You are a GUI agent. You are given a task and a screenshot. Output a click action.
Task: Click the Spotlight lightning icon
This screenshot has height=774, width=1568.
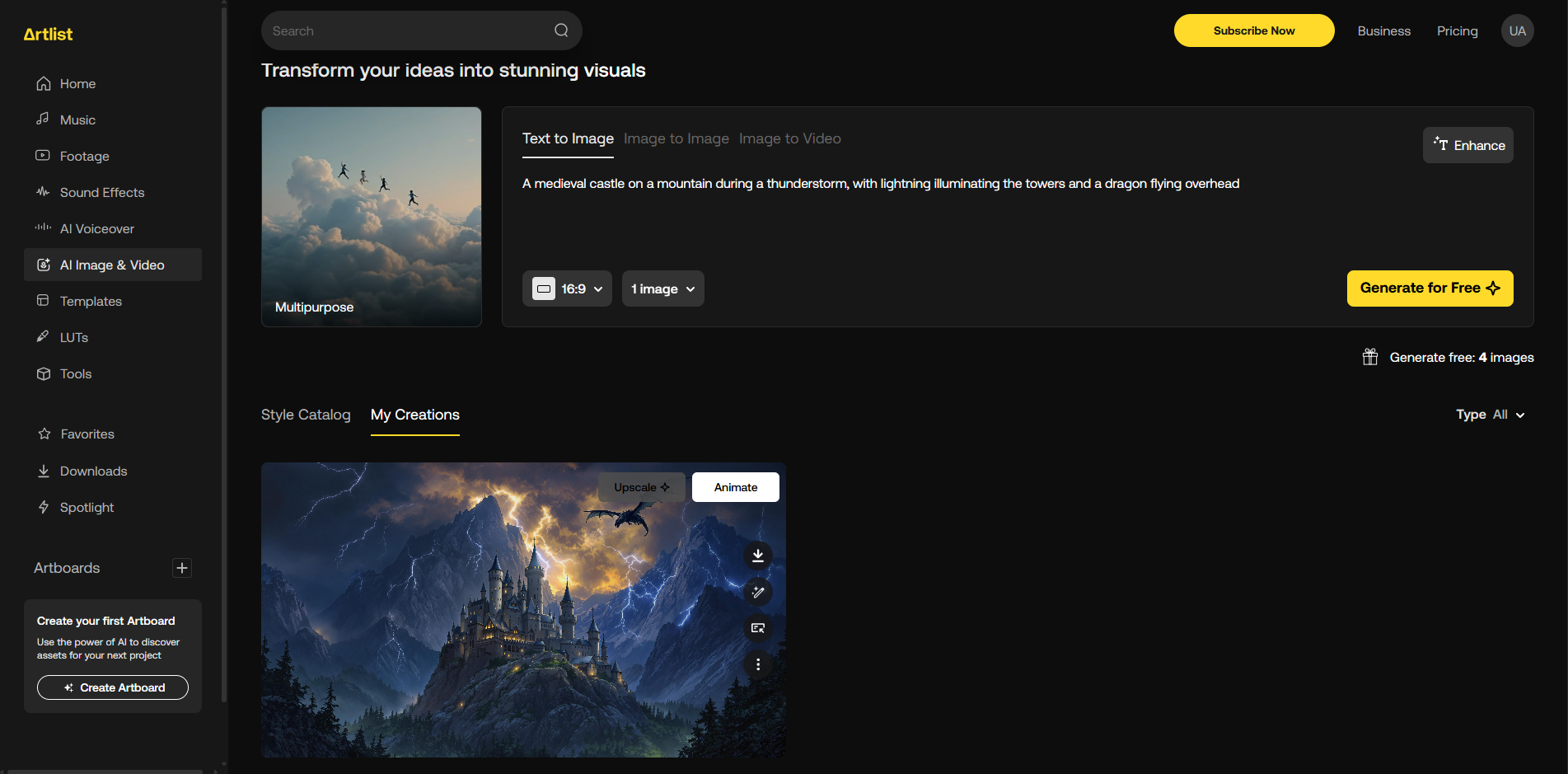click(x=43, y=507)
